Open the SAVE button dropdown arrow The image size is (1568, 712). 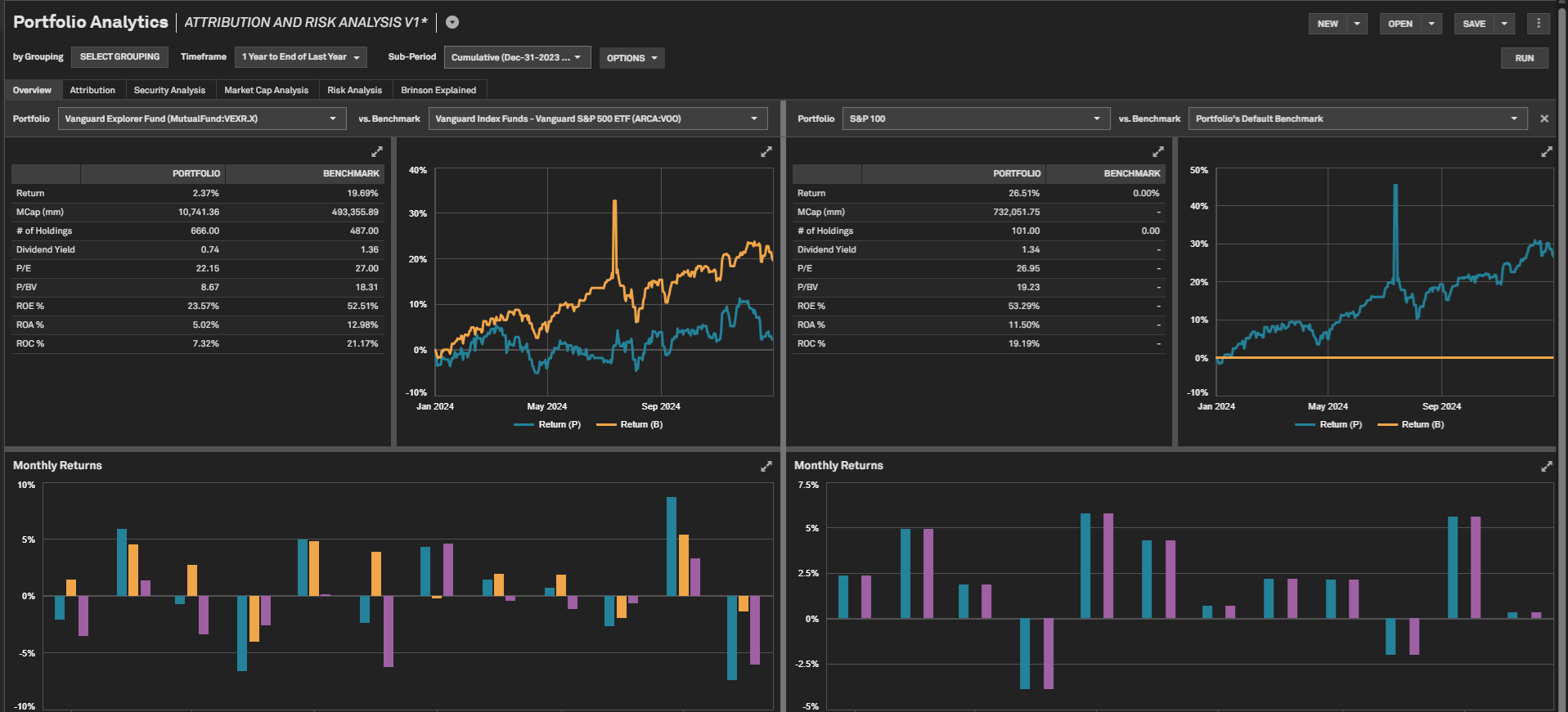pos(1504,24)
